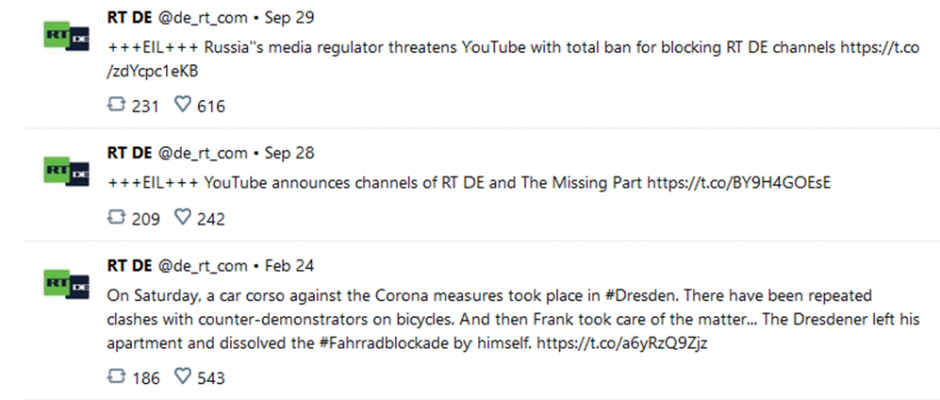Open RT DE avatar on Feb 24 tweet
Viewport: 940px width, 400px height.
[x=67, y=284]
